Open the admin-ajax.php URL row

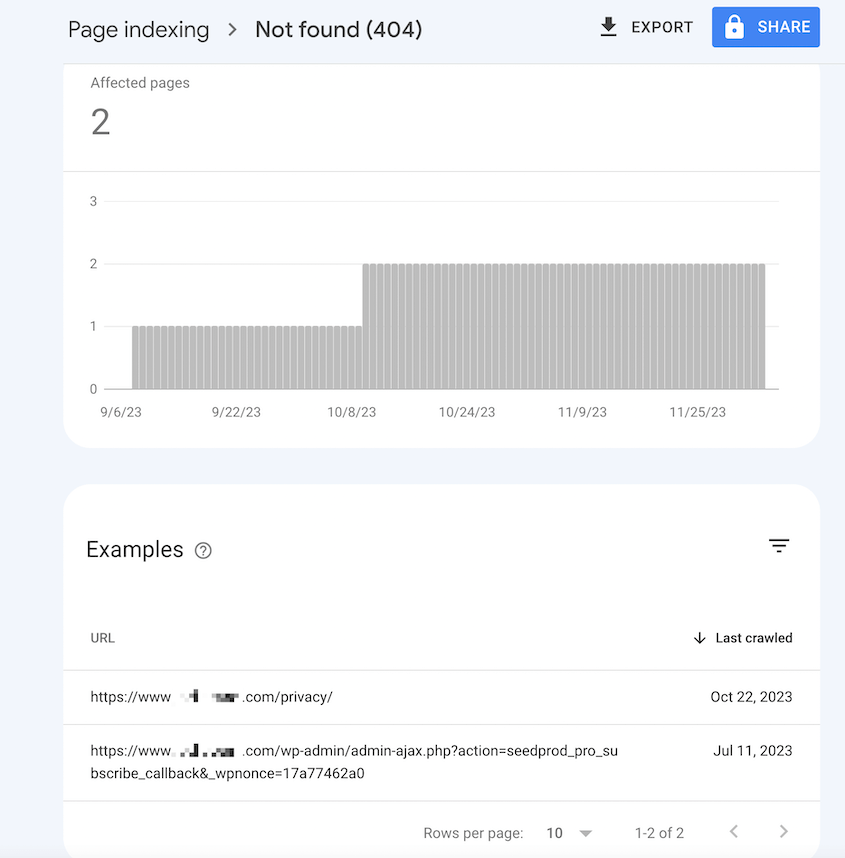coord(353,762)
